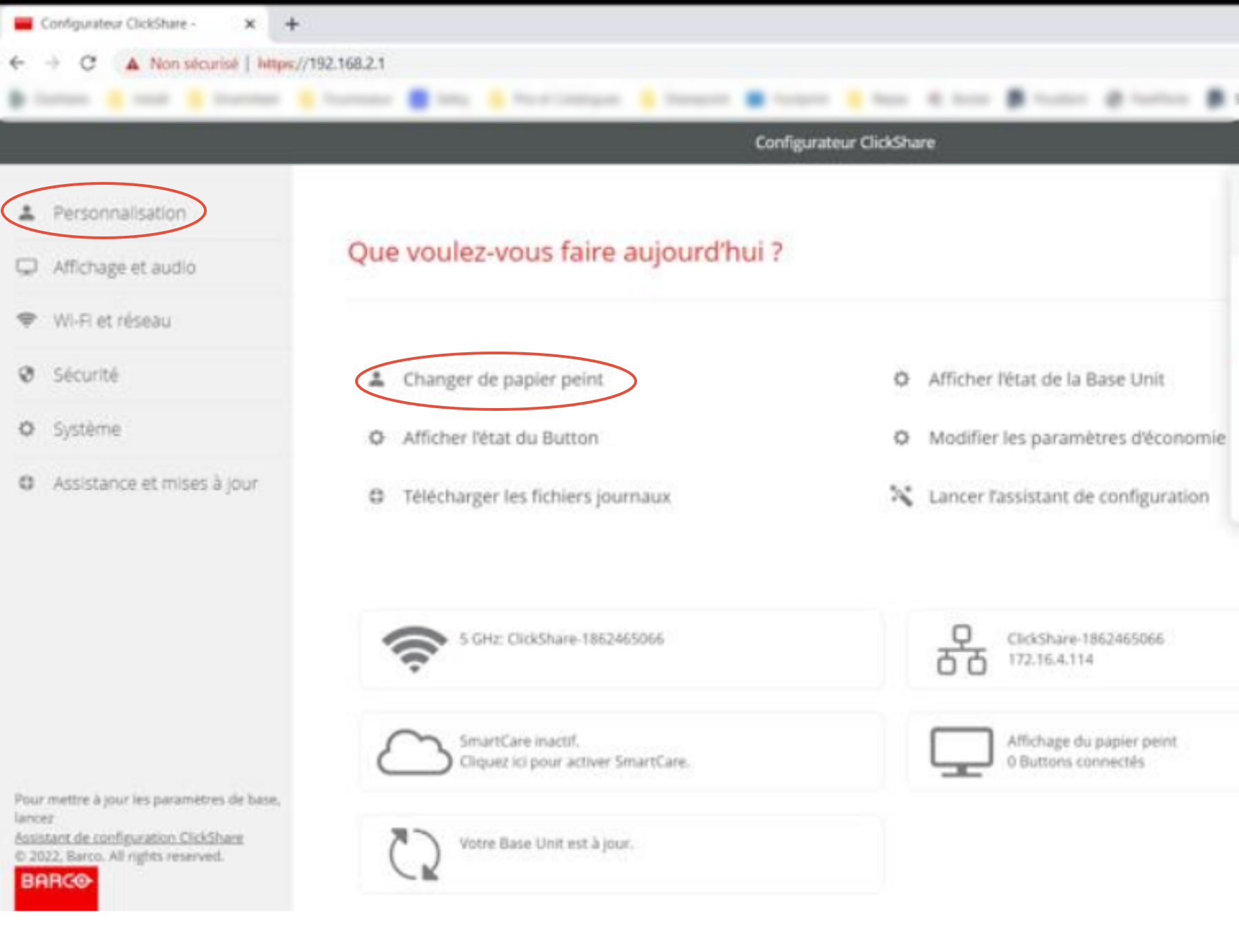This screenshot has width=1239, height=952.
Task: Open Assistant de configuration ClickShare link
Action: click(129, 837)
